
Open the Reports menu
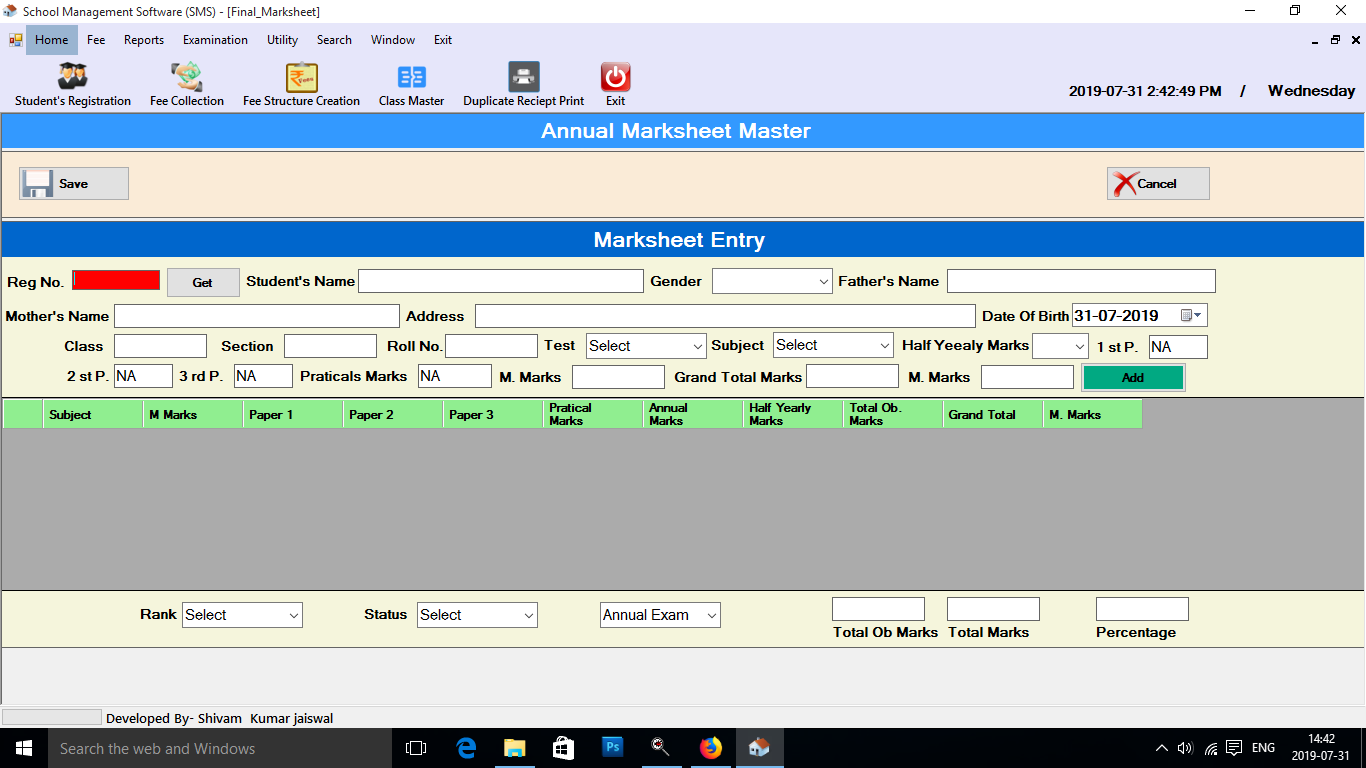click(144, 40)
